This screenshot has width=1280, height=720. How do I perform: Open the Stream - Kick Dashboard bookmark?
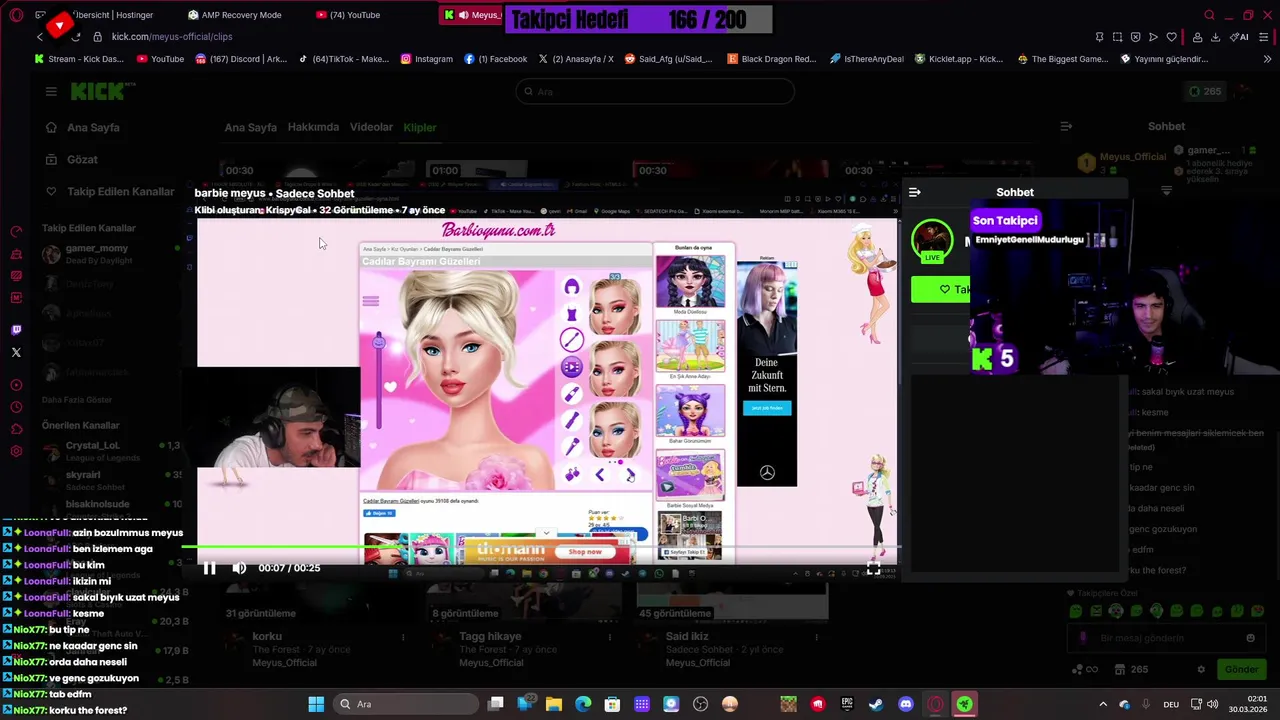[x=79, y=59]
